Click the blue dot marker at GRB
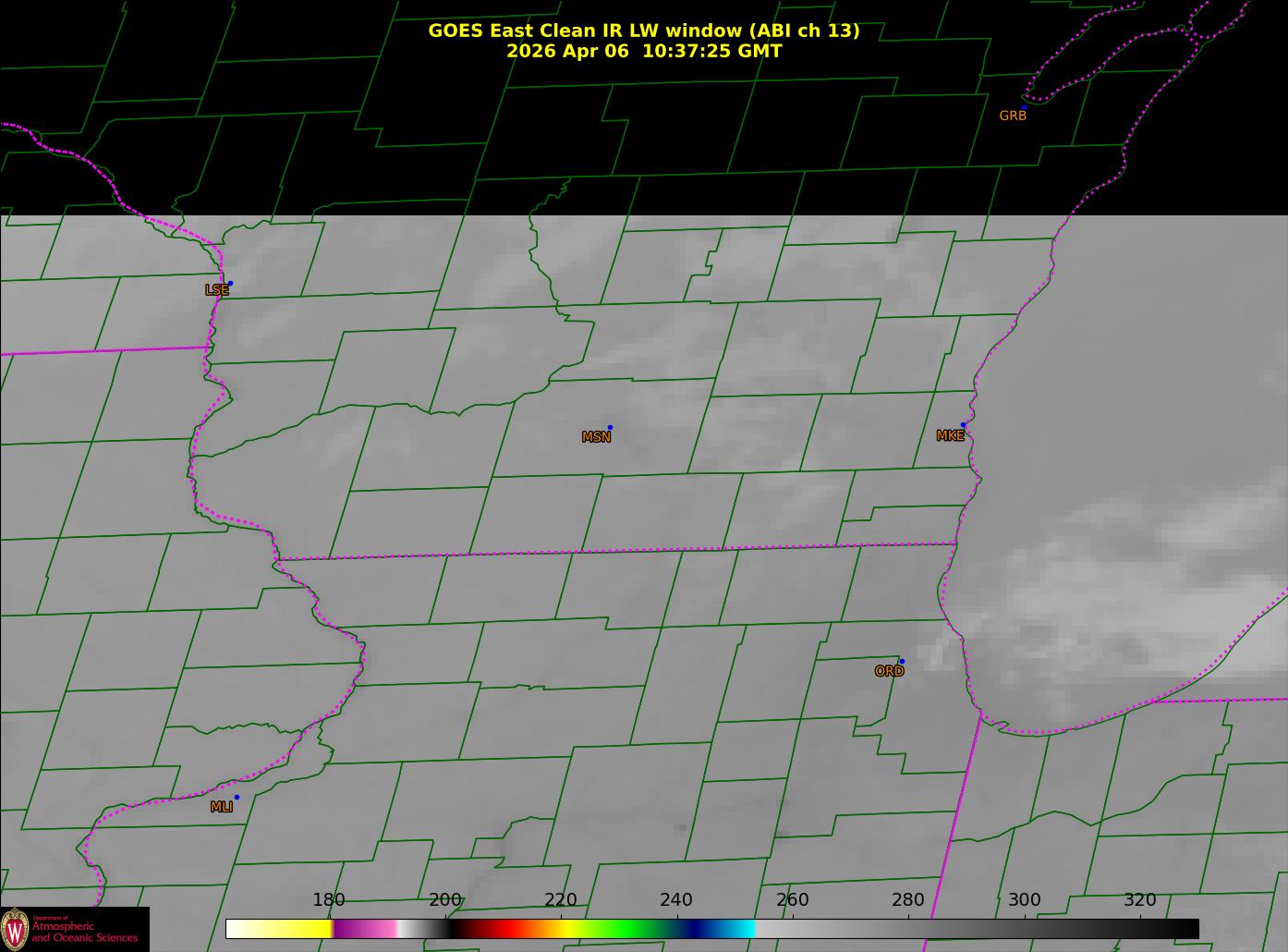 (x=1024, y=108)
